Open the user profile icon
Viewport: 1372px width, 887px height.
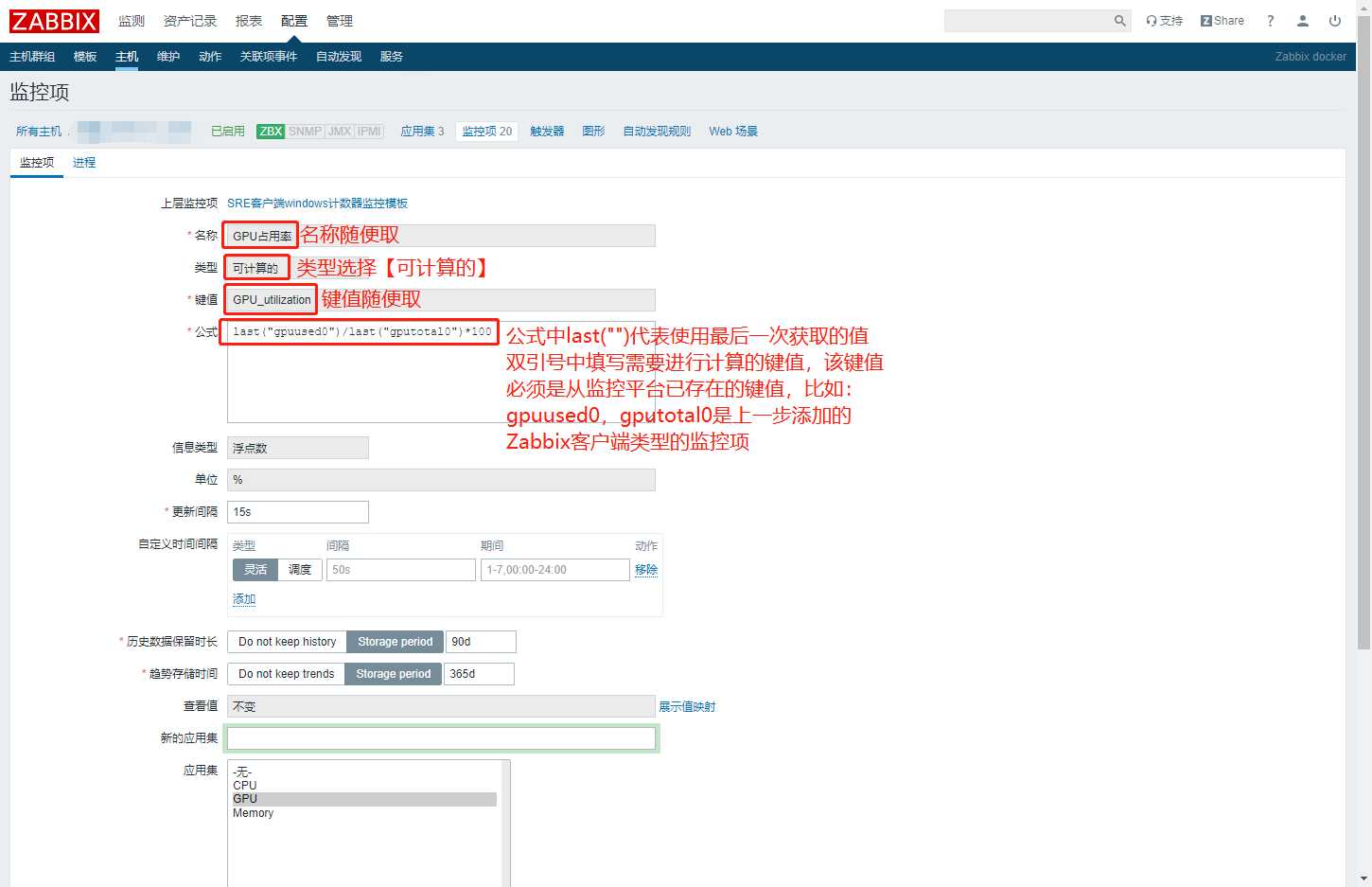(x=1303, y=21)
